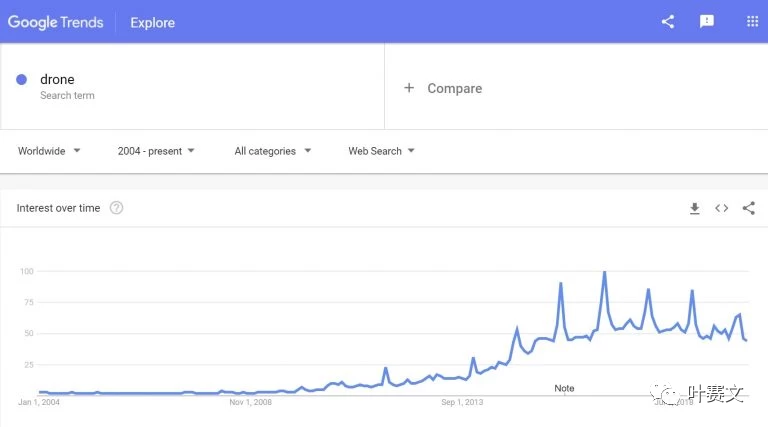Click the plus icon next to Compare
This screenshot has width=768, height=427.
(409, 88)
